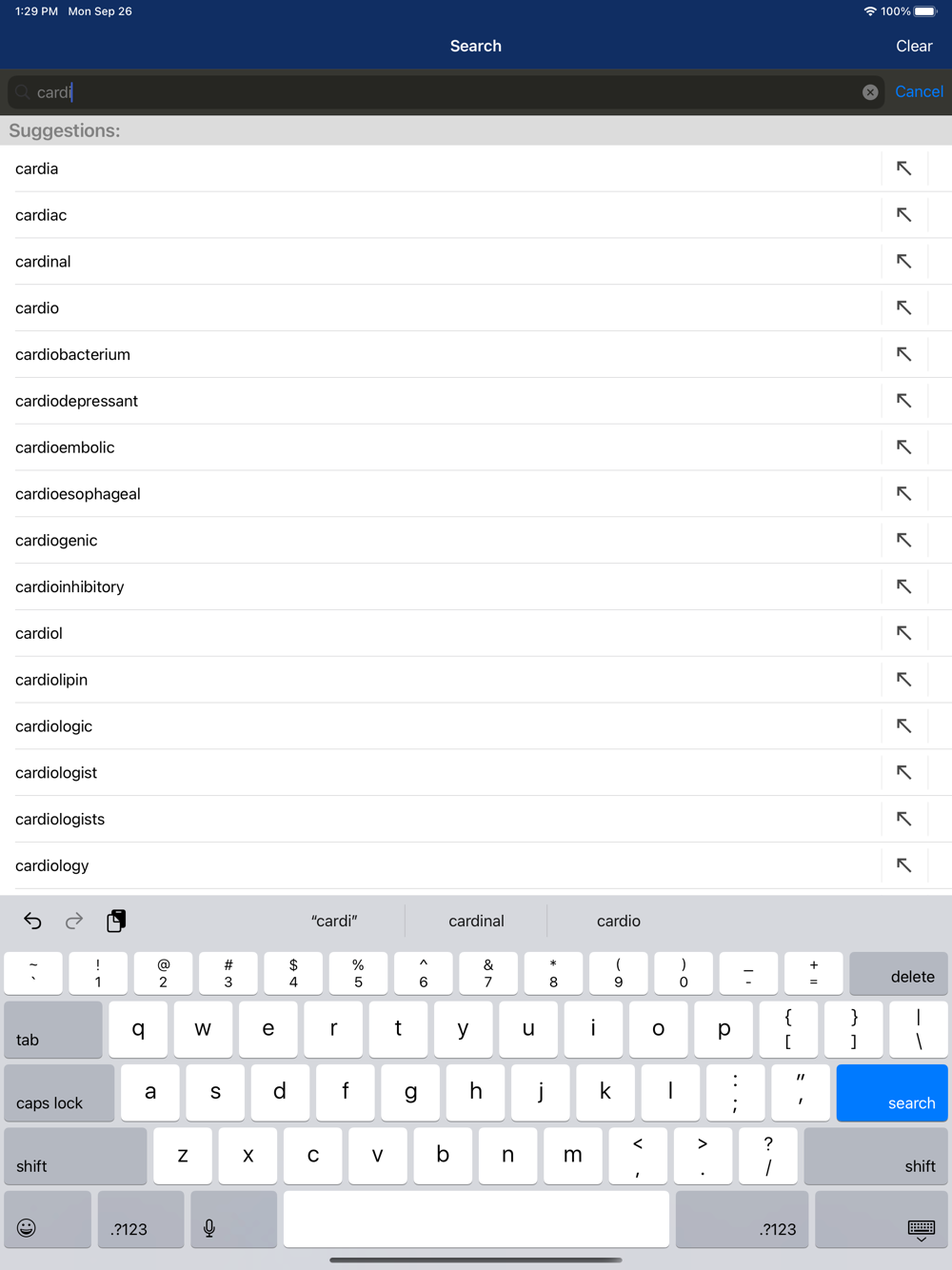This screenshot has width=952, height=1270.
Task: Tap the blue search key
Action: coord(892,1093)
